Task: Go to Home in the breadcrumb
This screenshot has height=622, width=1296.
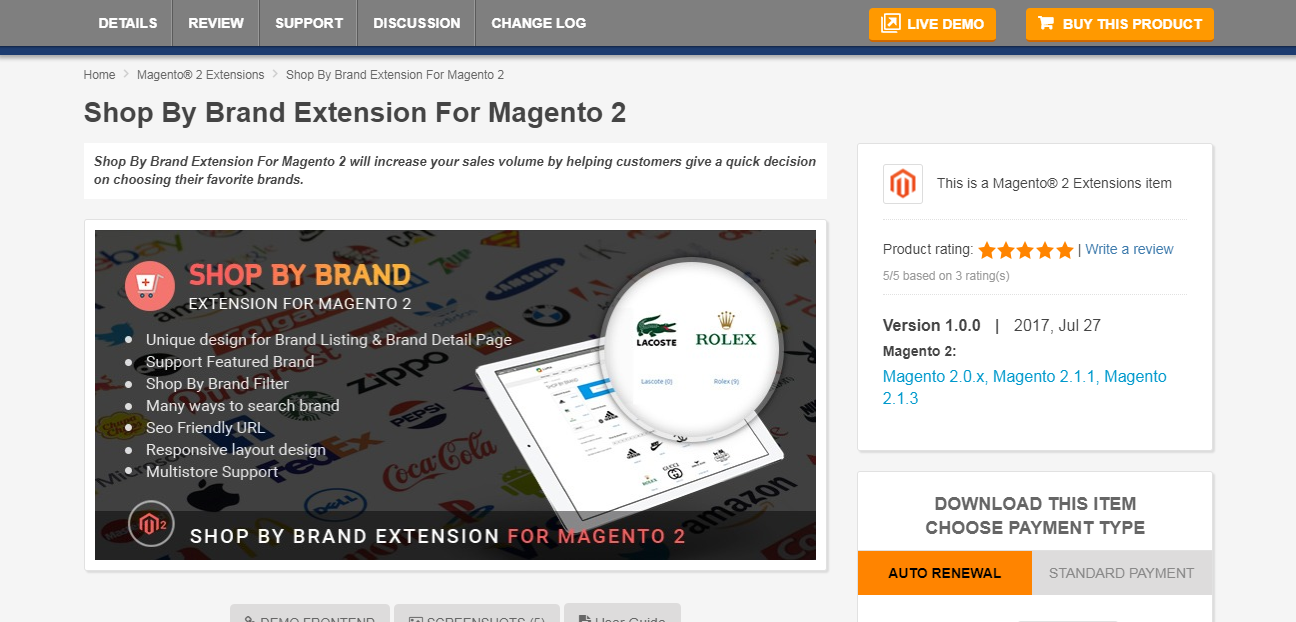Action: pos(100,75)
